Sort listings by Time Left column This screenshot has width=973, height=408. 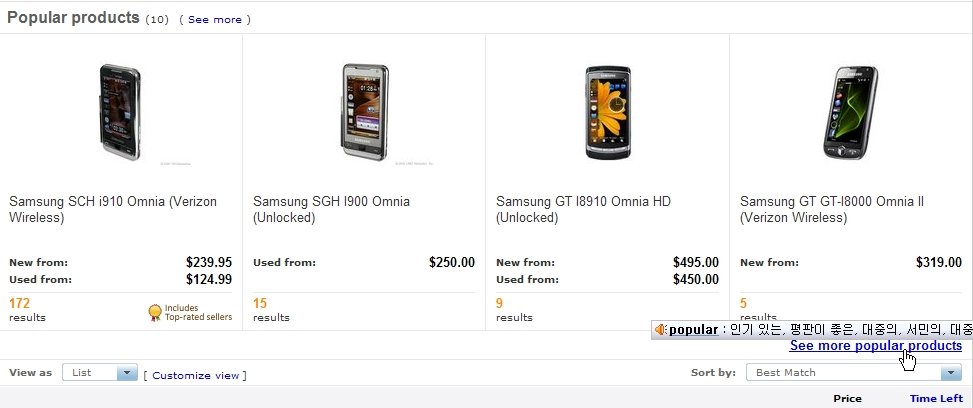935,399
